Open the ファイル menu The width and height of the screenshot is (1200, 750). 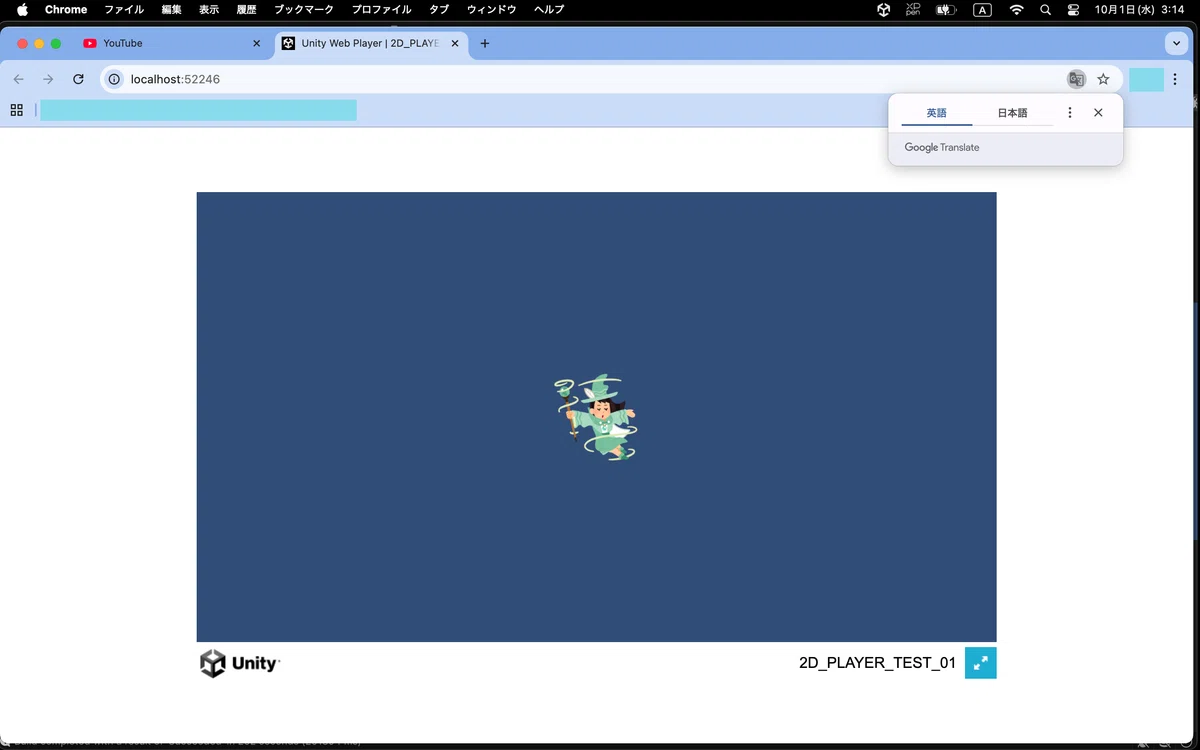tap(124, 9)
